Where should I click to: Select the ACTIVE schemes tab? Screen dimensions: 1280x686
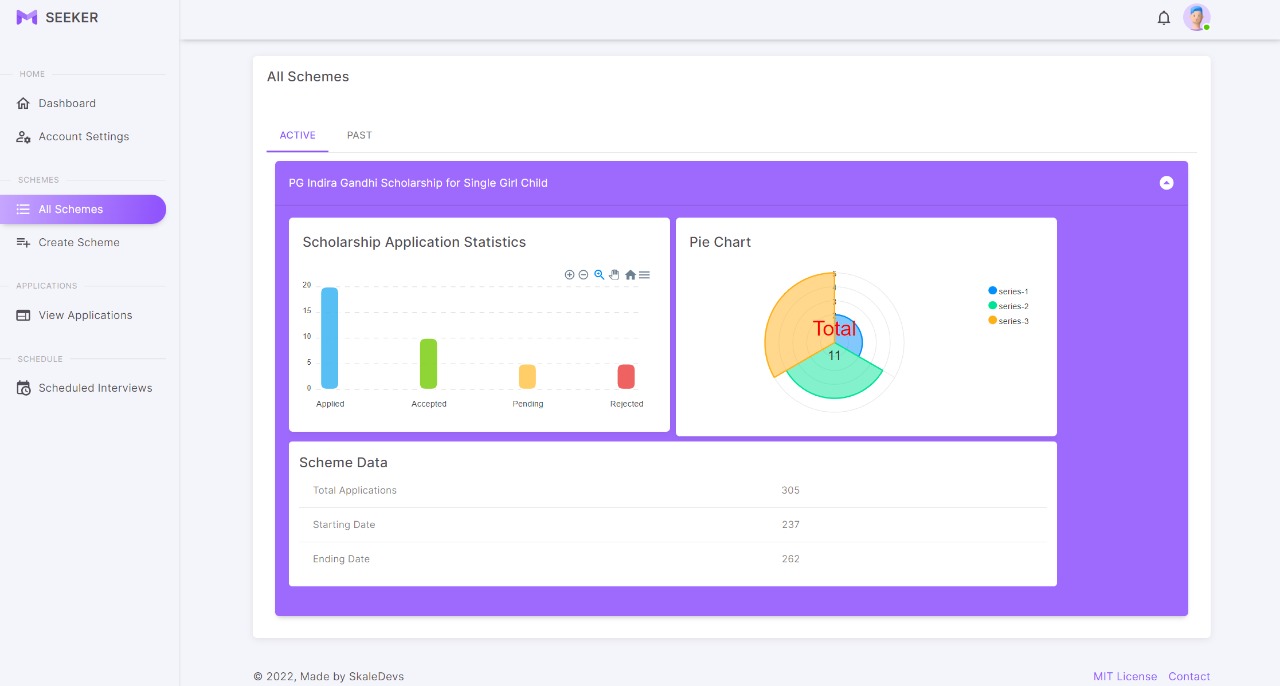coord(297,135)
